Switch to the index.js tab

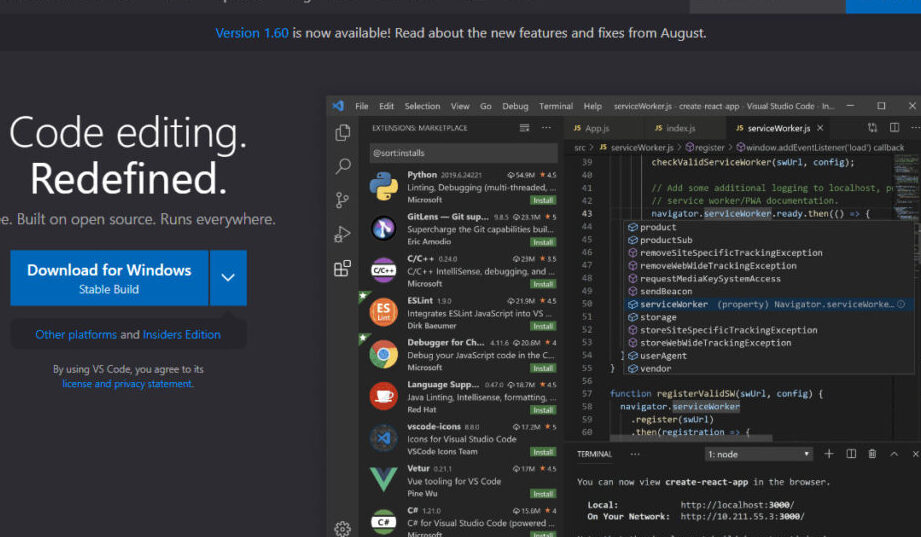point(680,128)
